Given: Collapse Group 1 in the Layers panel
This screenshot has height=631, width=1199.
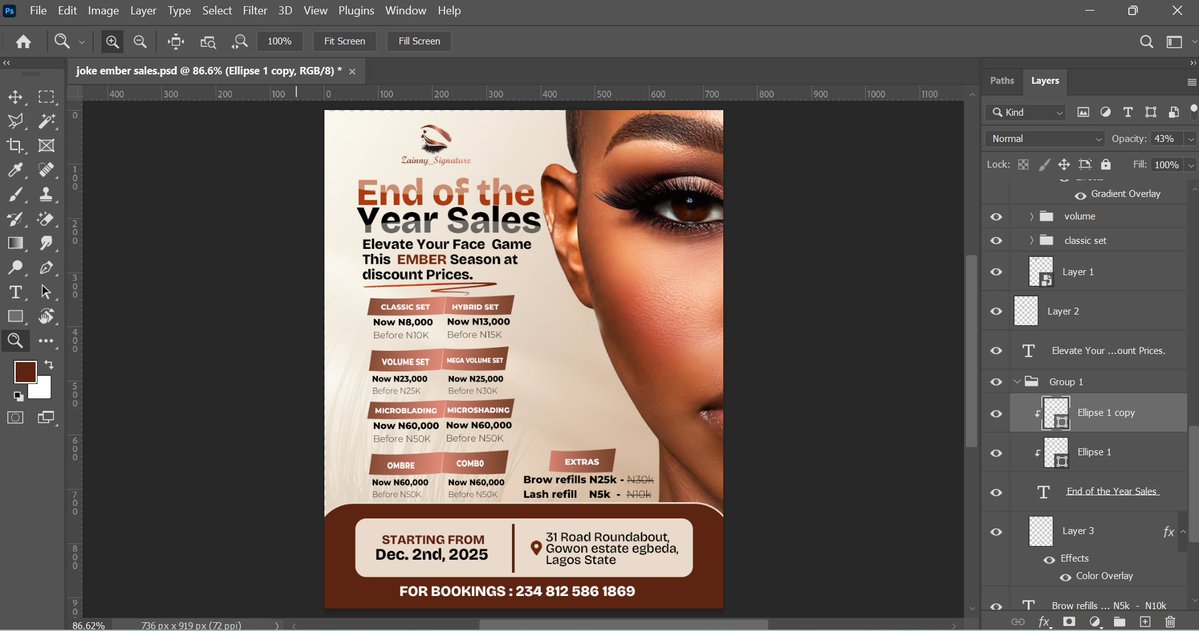Looking at the screenshot, I should coord(1018,381).
